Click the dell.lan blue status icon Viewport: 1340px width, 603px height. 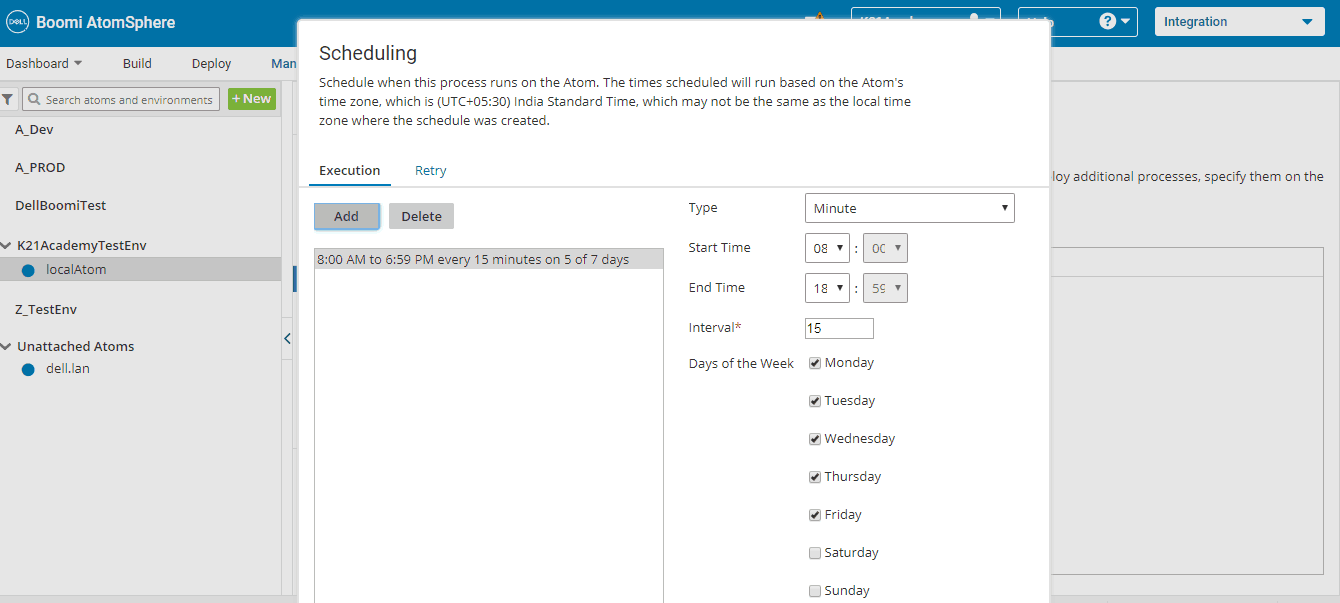click(x=28, y=369)
